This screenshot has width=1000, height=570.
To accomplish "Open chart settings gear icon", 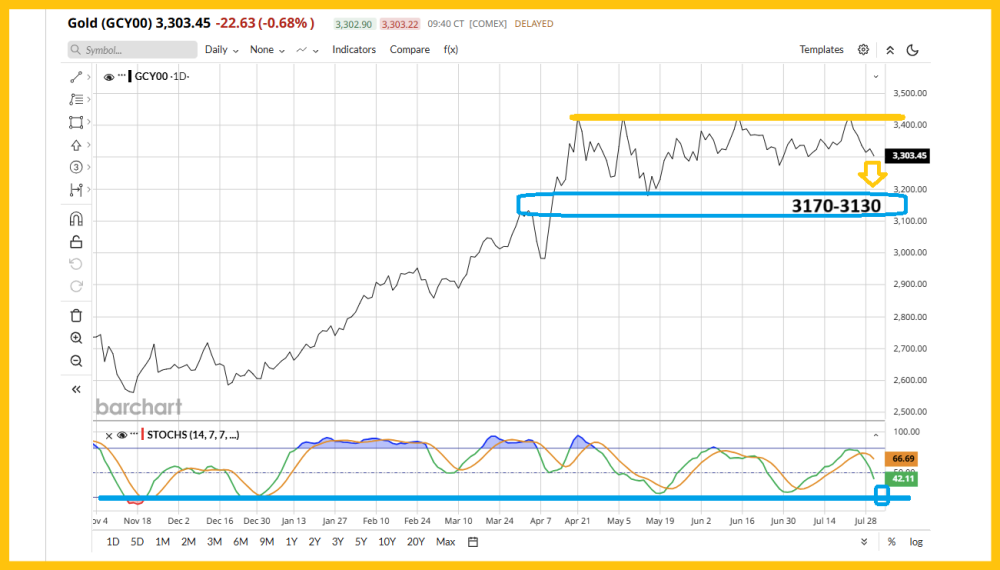I will pos(863,49).
